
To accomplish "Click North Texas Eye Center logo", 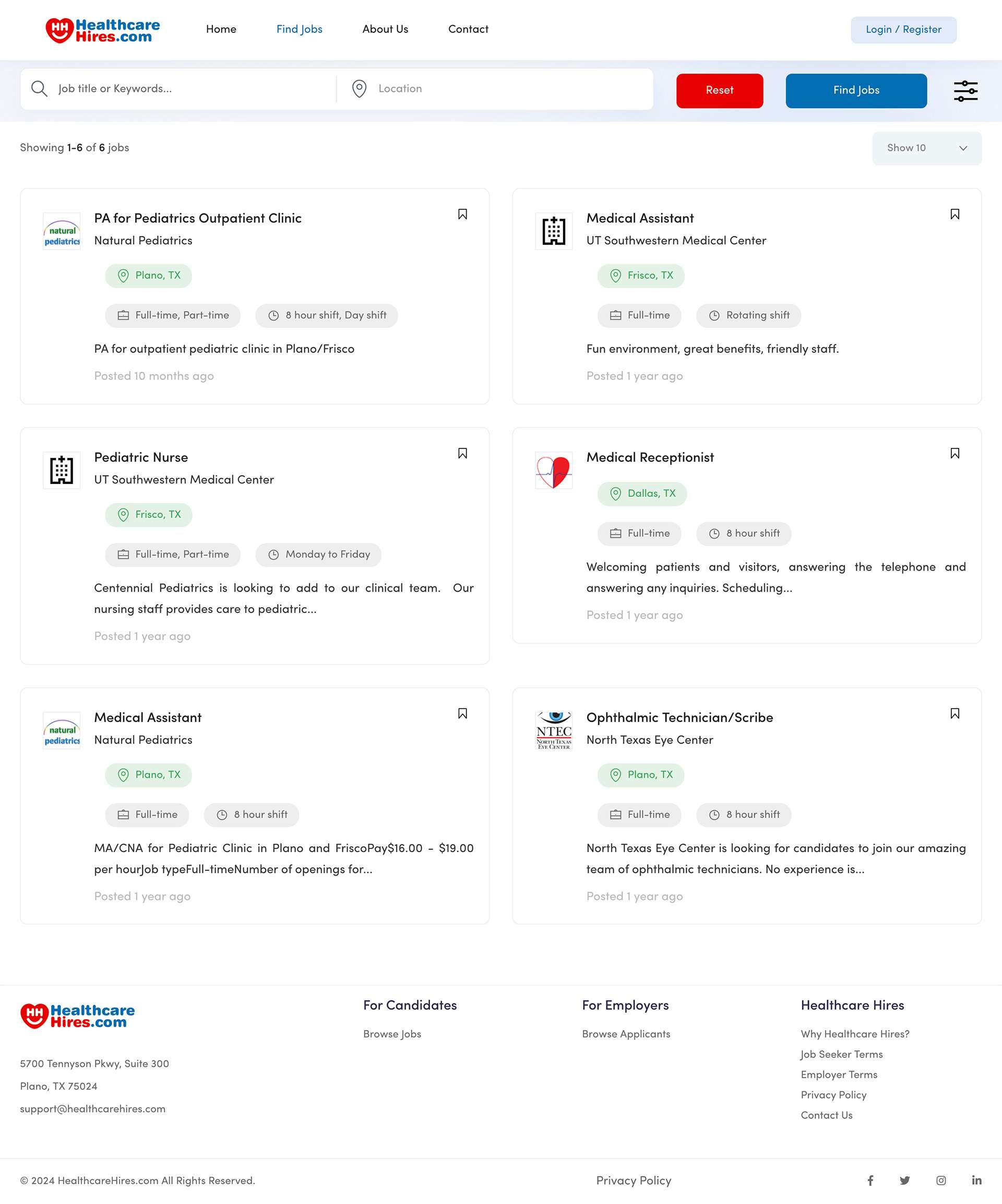I will click(553, 730).
